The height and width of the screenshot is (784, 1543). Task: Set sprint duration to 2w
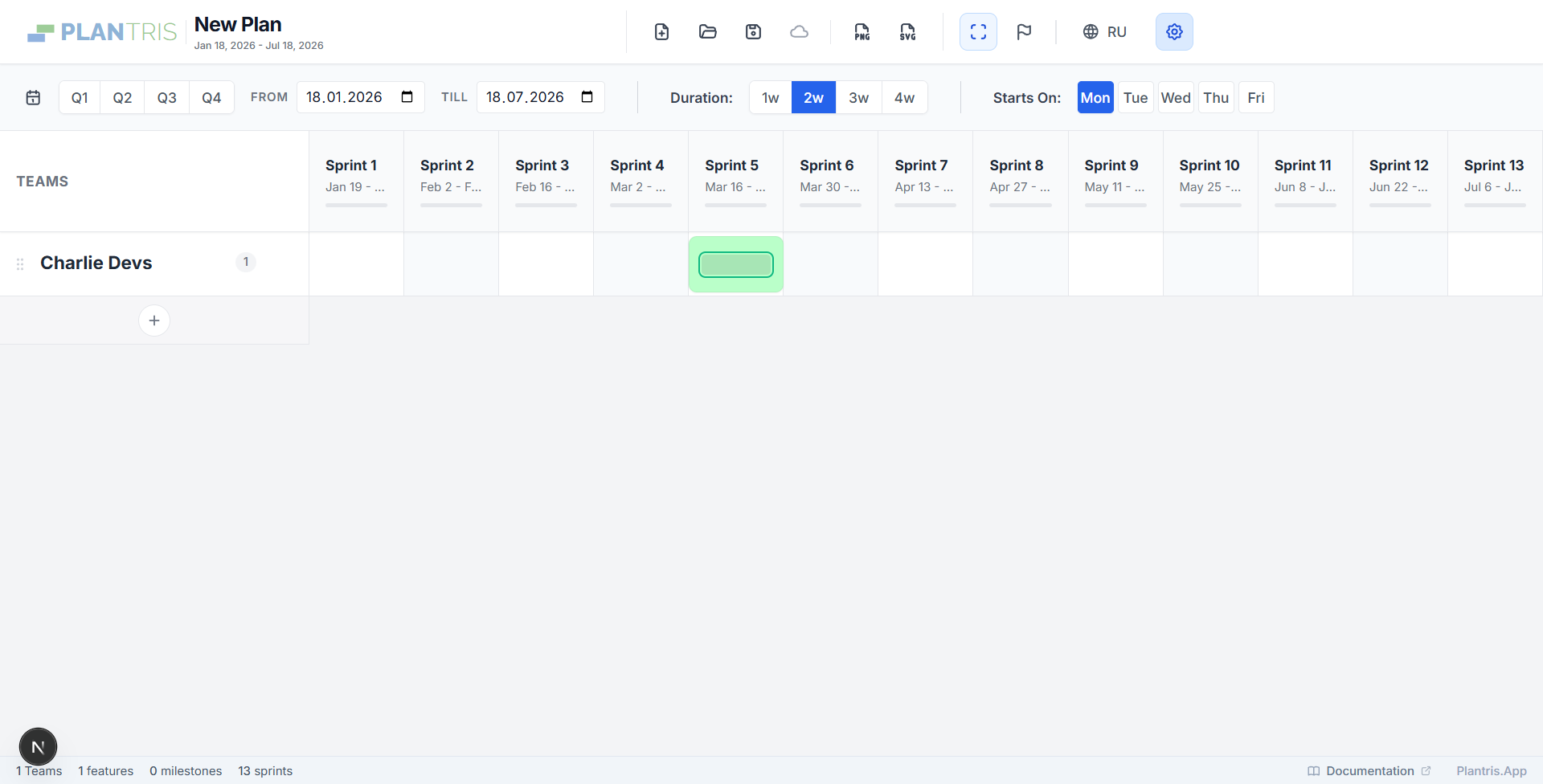[x=813, y=97]
